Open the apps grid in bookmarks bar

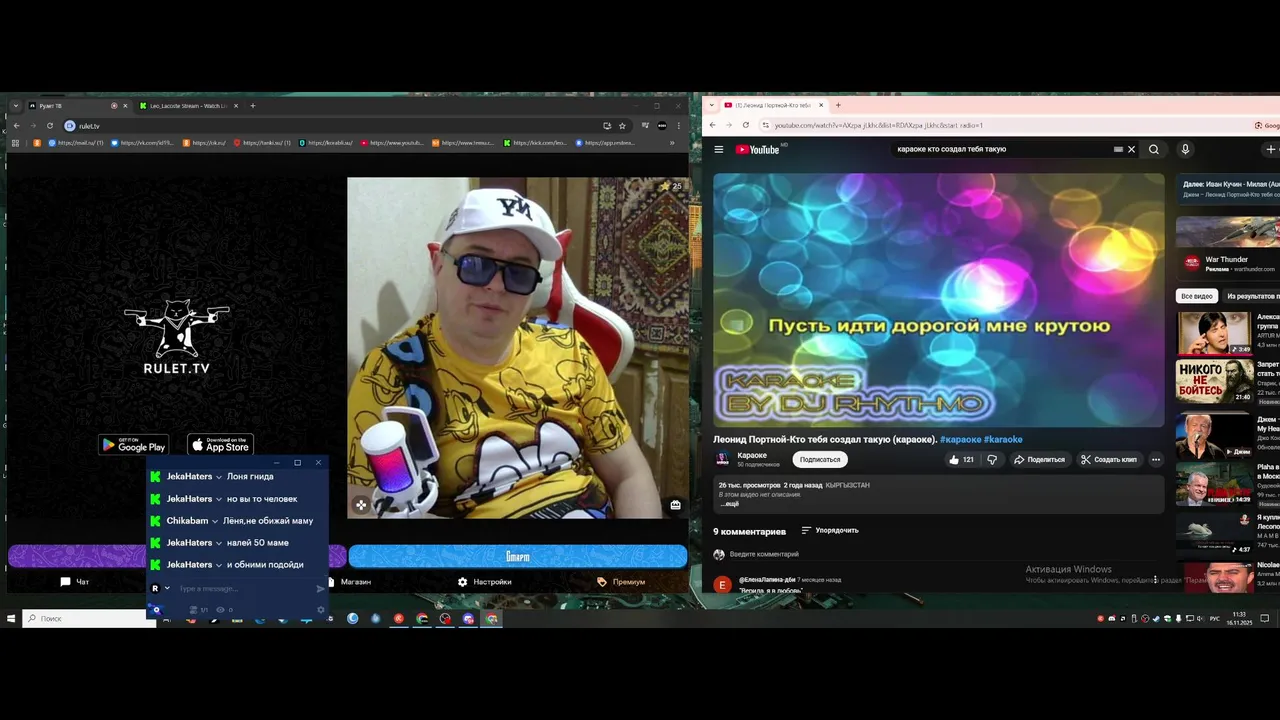(x=15, y=143)
